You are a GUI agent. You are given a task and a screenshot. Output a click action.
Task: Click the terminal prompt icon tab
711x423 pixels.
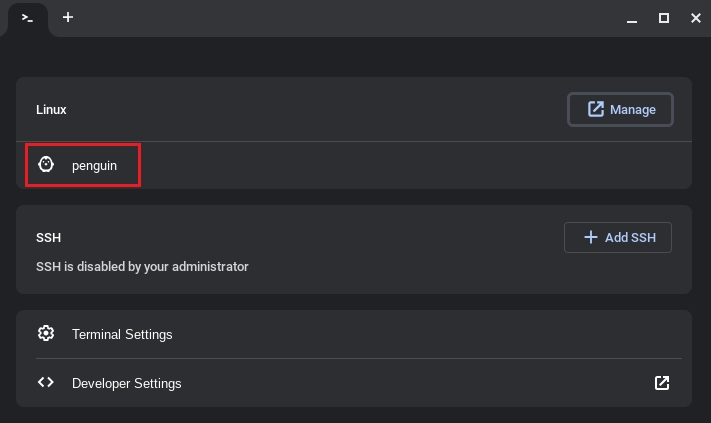pos(27,18)
